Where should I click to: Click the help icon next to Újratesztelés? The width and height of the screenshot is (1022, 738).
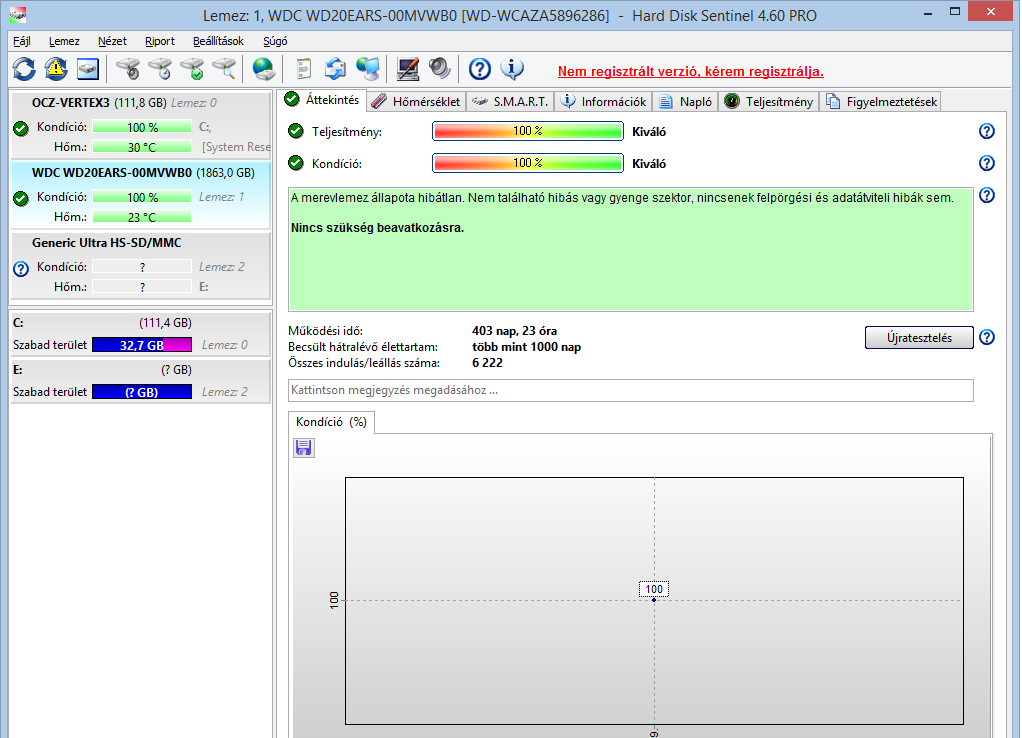(987, 337)
